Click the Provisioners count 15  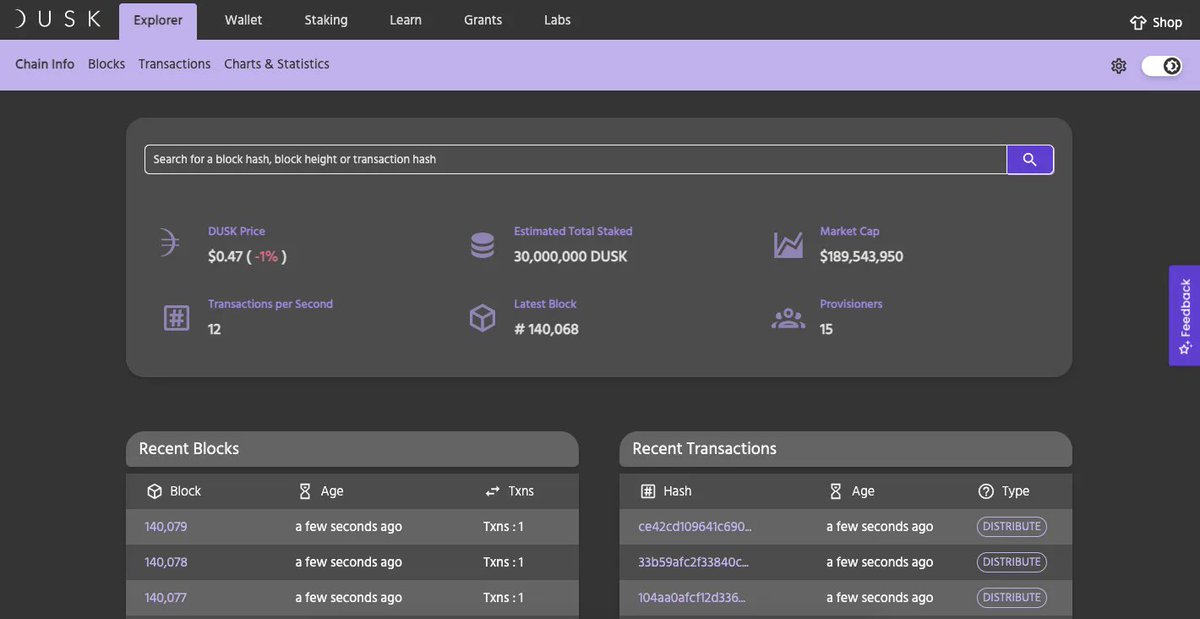click(x=826, y=330)
